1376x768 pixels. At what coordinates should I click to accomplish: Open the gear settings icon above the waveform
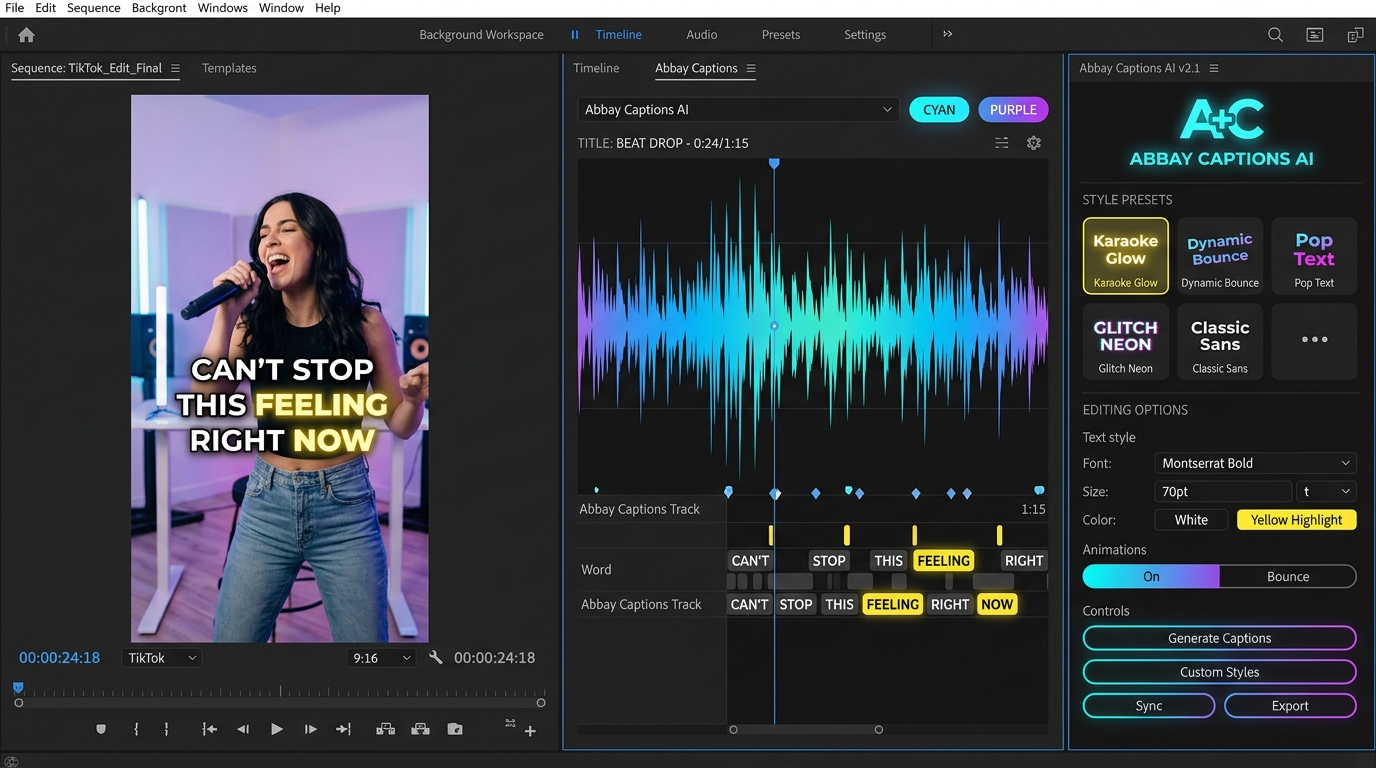coord(1034,143)
